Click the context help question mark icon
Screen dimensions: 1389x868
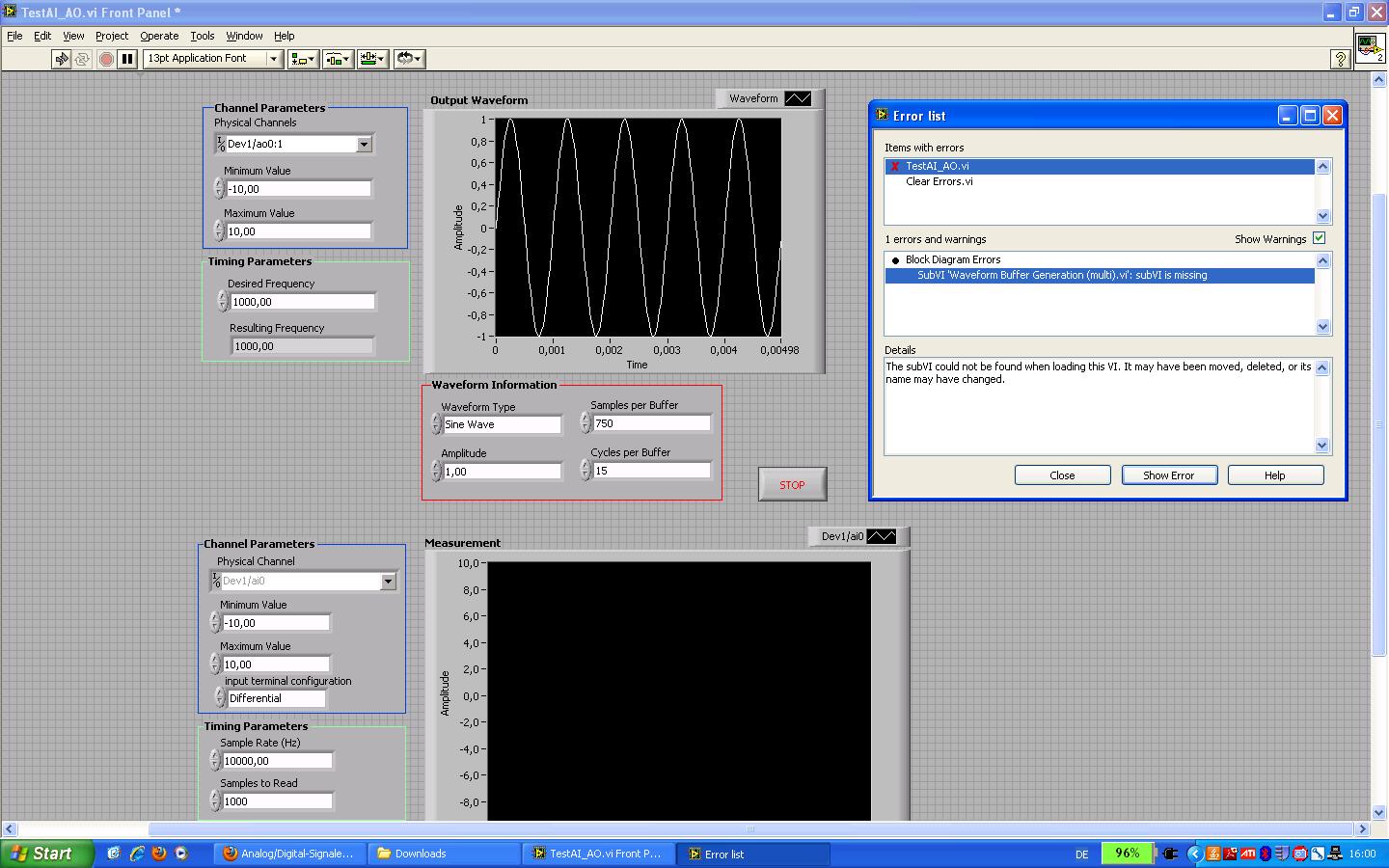(1340, 59)
